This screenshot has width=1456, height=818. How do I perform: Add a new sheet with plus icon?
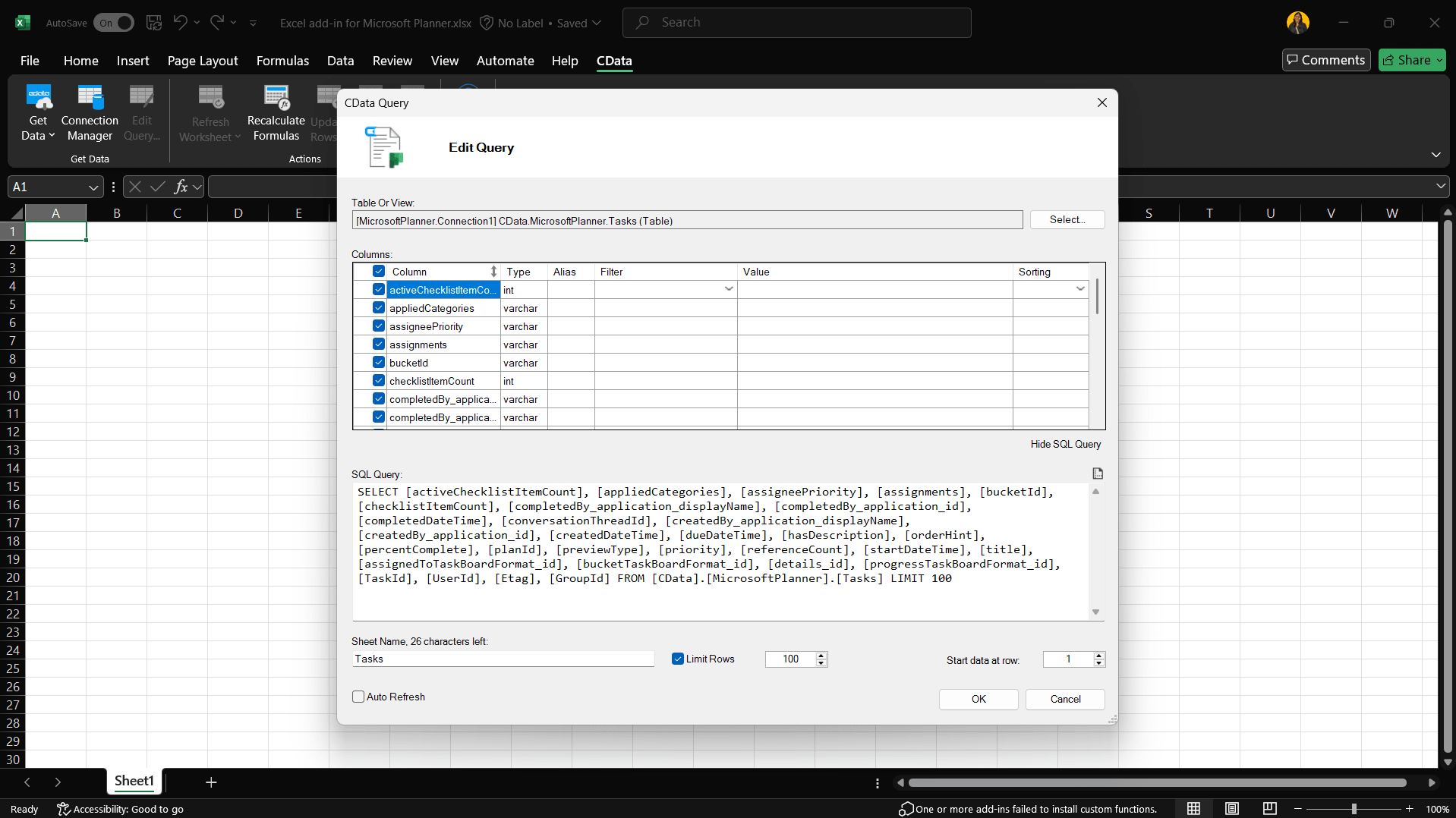pyautogui.click(x=211, y=782)
